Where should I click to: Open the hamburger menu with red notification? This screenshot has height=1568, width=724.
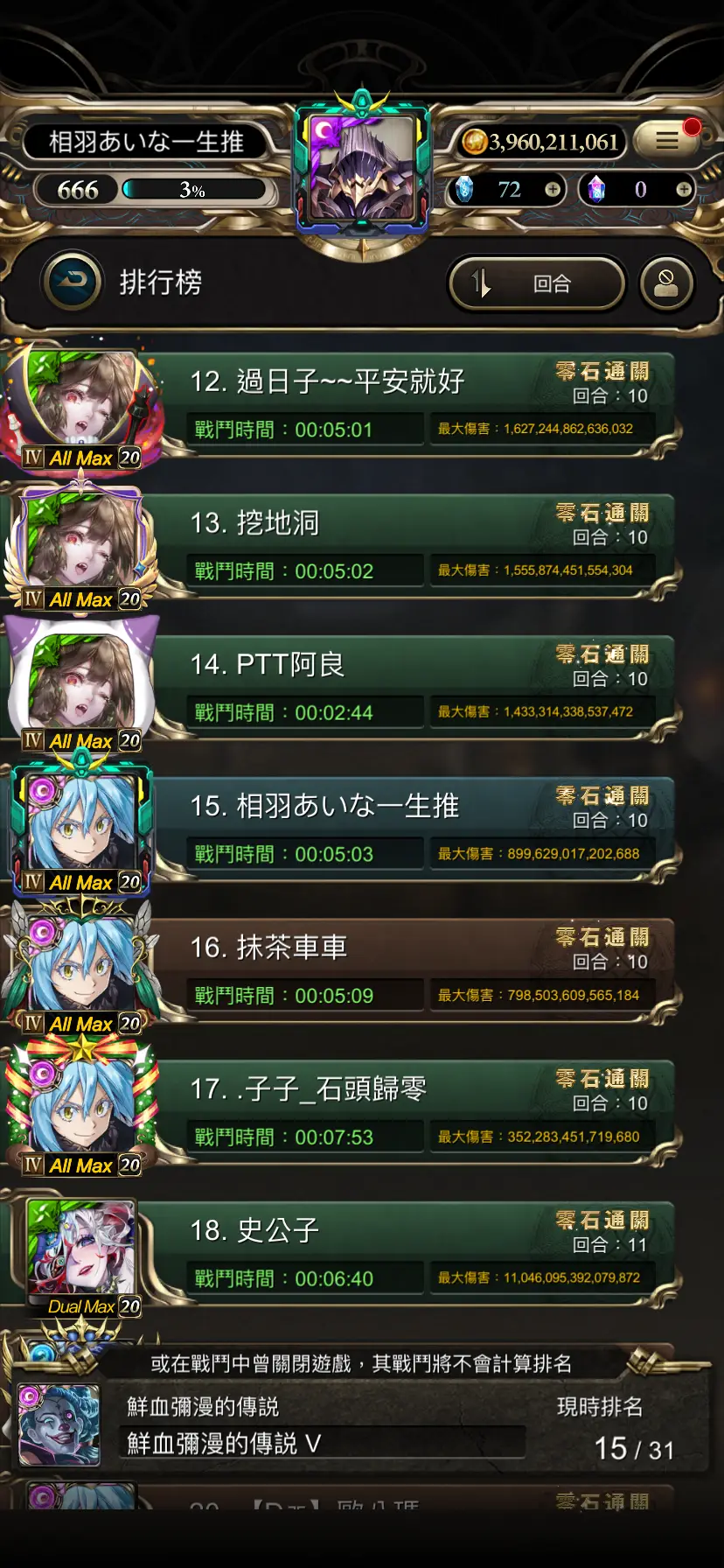667,140
